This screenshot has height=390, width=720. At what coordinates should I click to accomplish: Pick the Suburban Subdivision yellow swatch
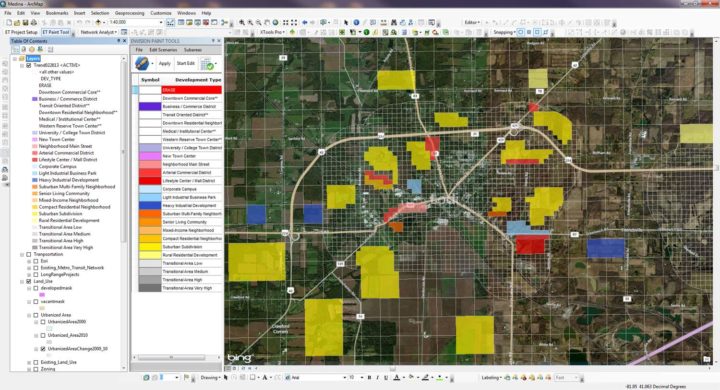[x=150, y=247]
